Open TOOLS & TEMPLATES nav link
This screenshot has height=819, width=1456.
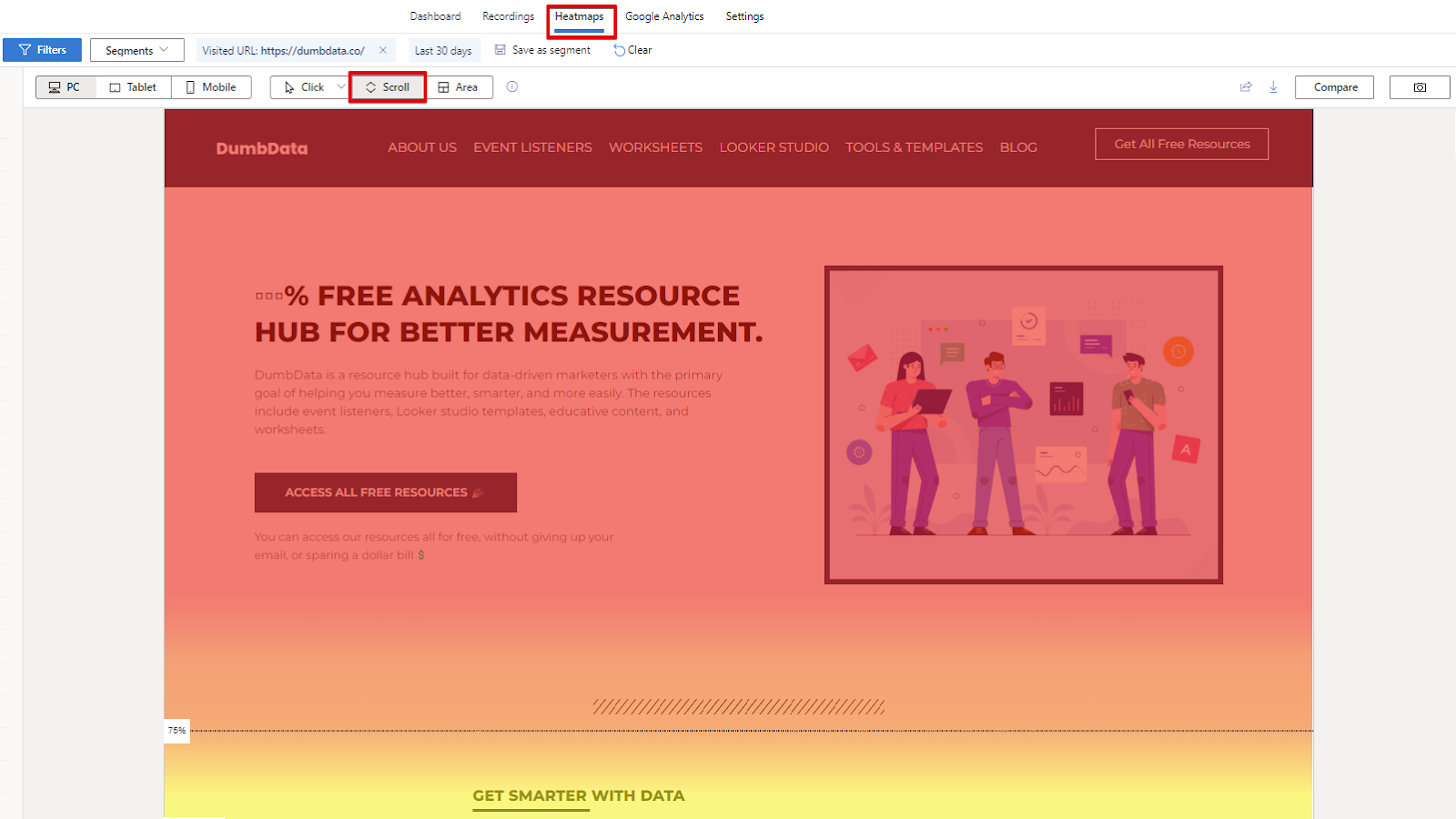click(x=915, y=147)
